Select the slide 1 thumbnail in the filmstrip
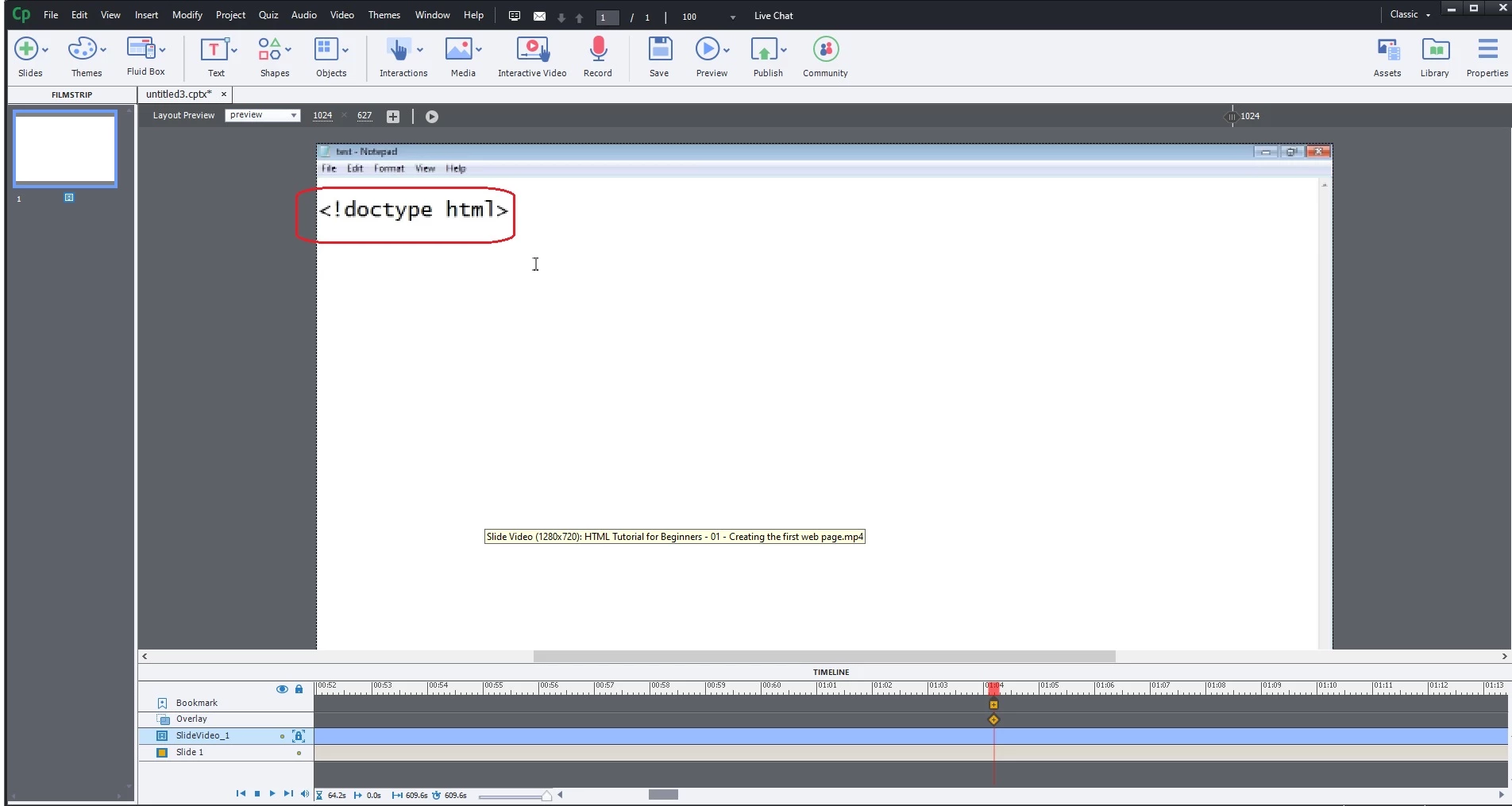The image size is (1512, 806). pyautogui.click(x=65, y=148)
